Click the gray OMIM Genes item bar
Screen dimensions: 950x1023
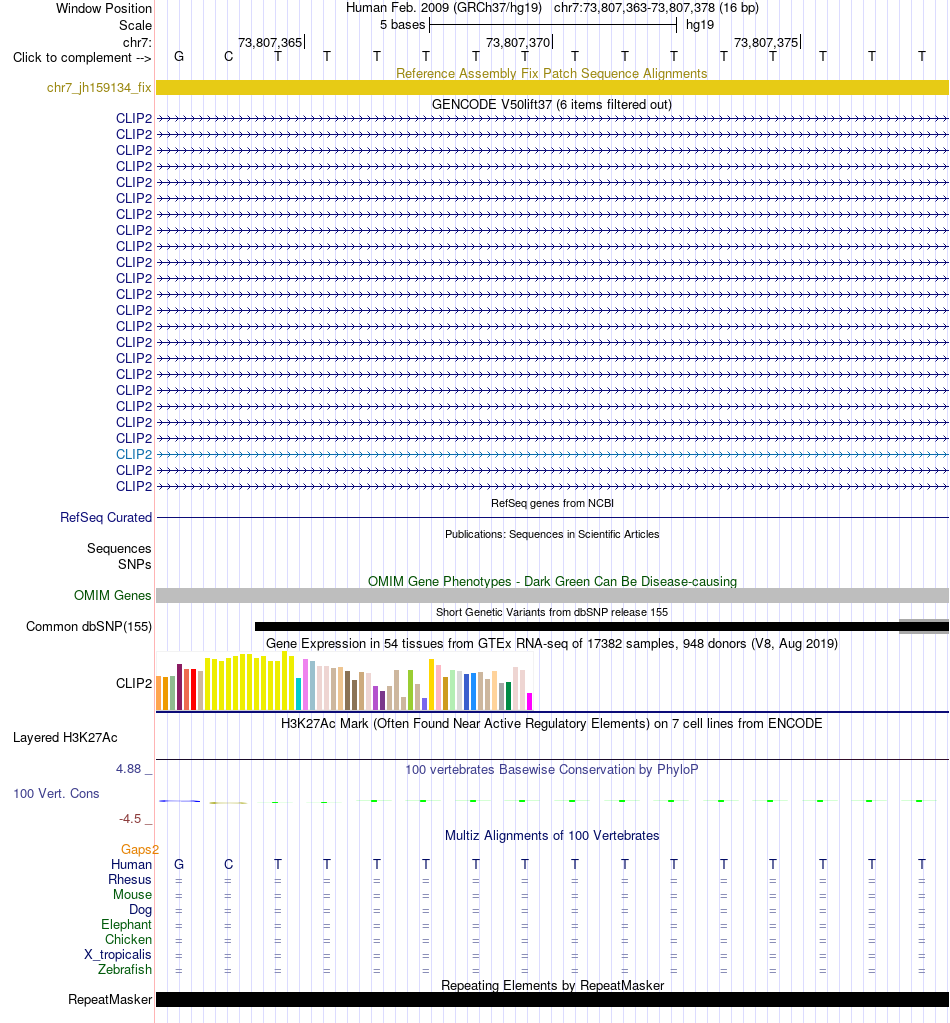tap(553, 595)
